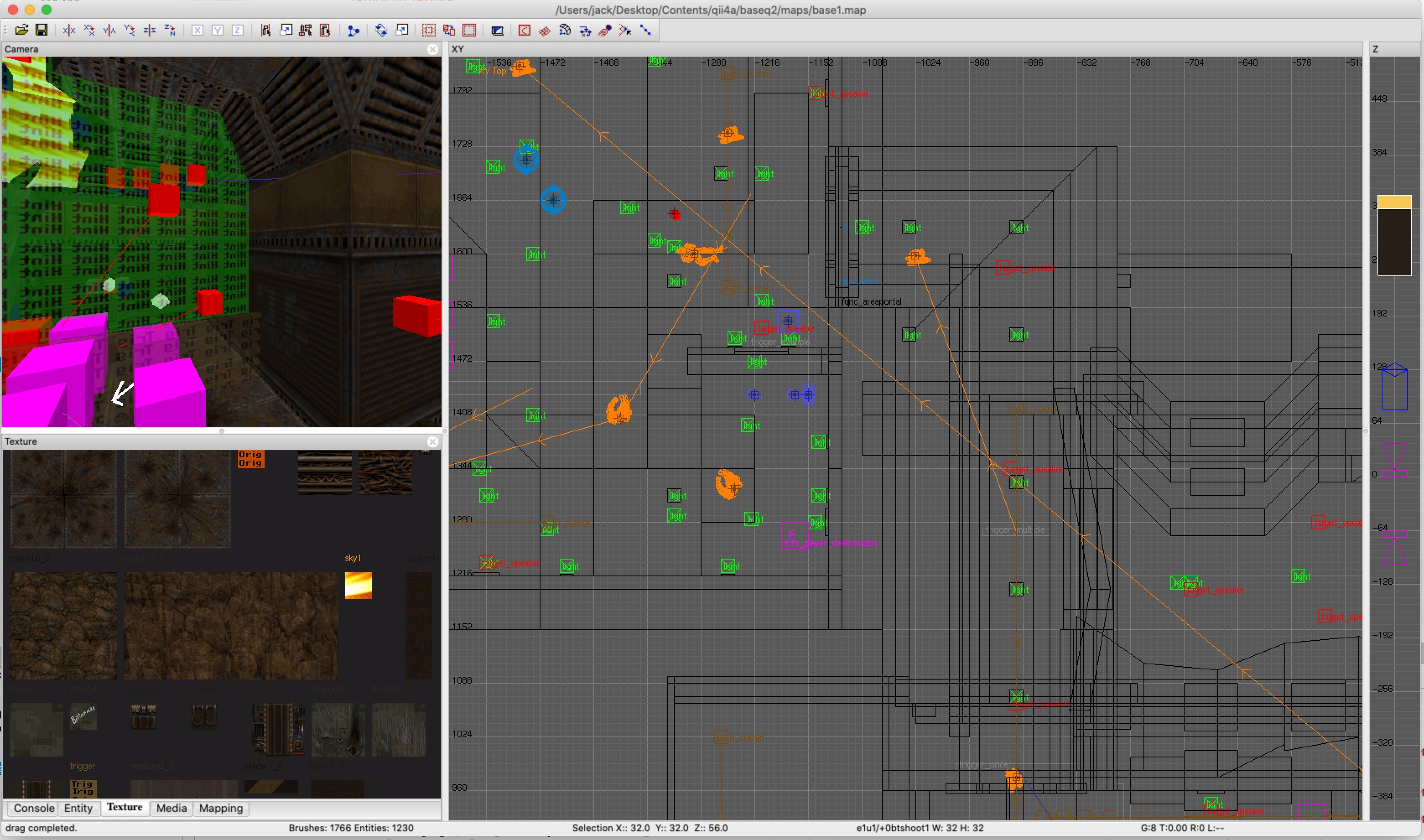Open the Mapping tab
Screen dimensions: 1424x840
point(221,808)
